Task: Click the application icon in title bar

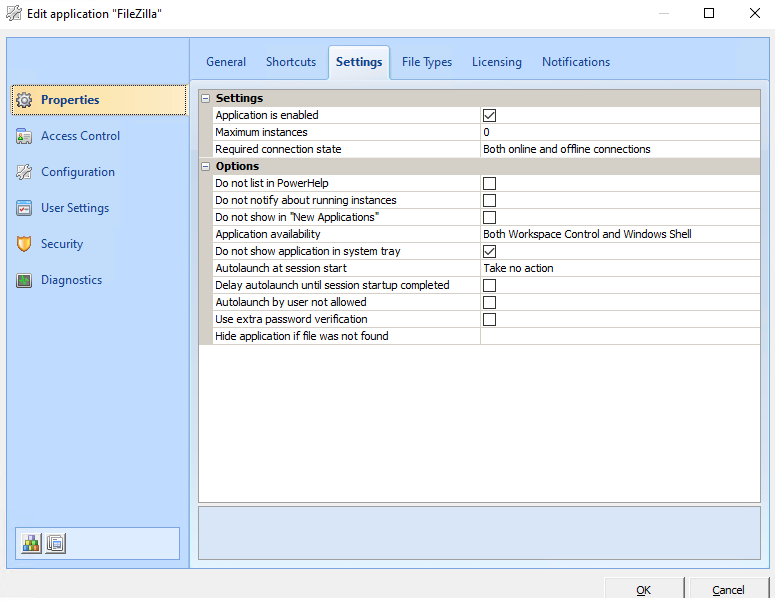Action: [x=14, y=13]
